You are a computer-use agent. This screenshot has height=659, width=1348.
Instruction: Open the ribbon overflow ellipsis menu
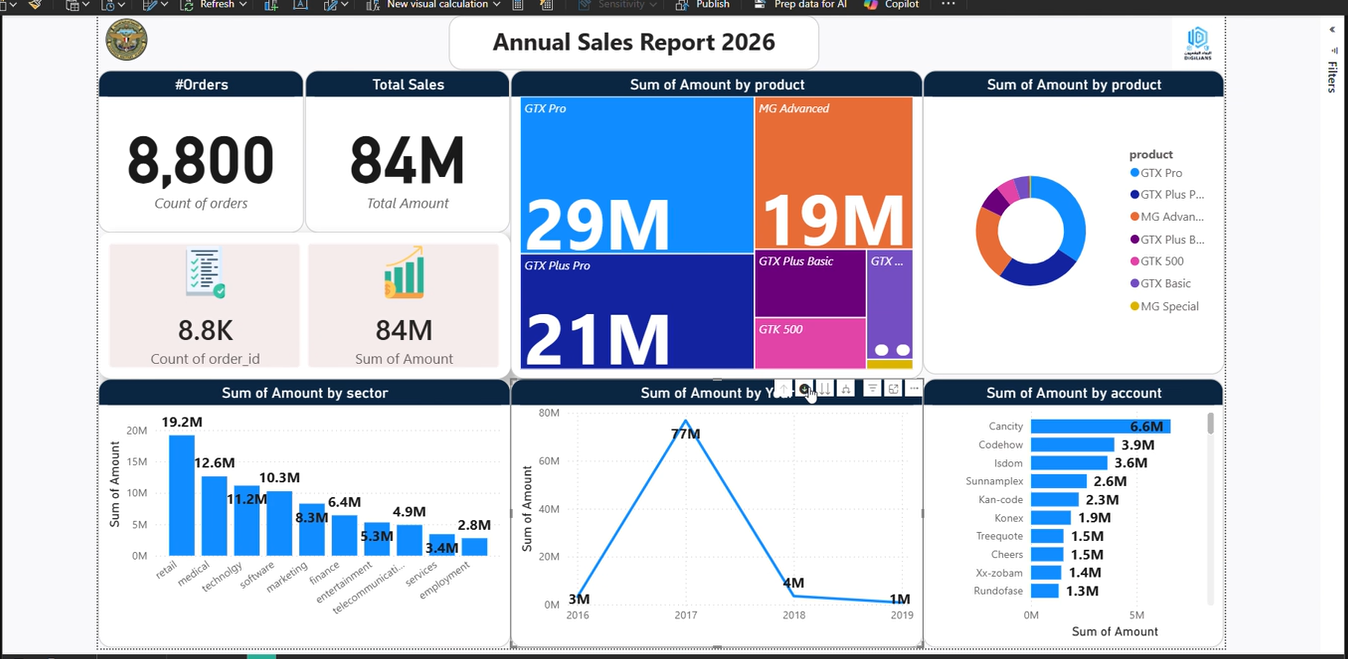[x=948, y=4]
